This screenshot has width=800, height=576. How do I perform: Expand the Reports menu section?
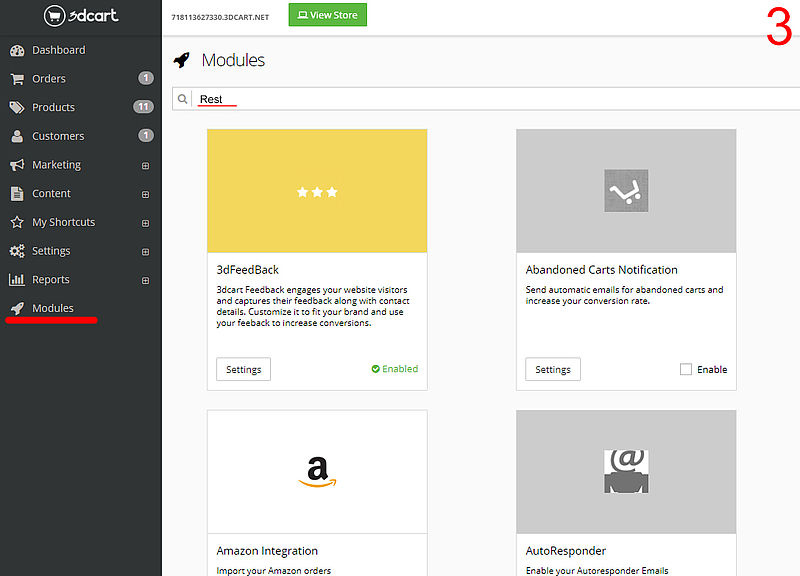(x=145, y=280)
